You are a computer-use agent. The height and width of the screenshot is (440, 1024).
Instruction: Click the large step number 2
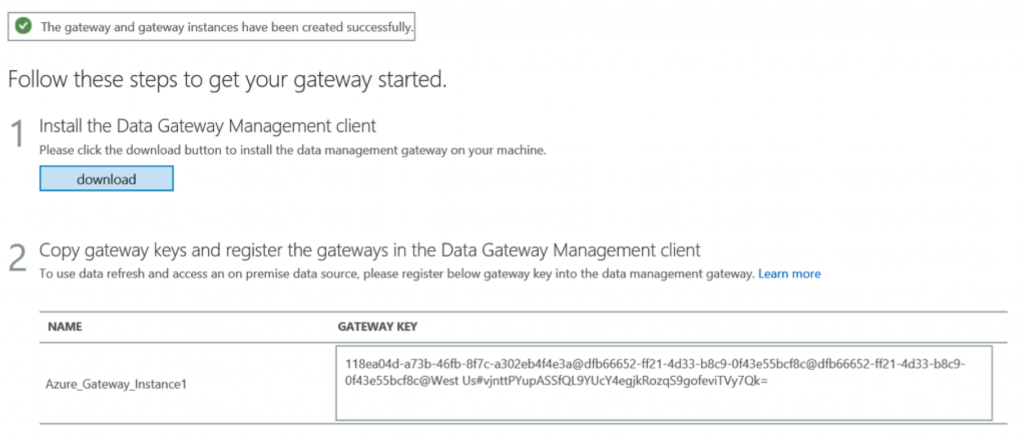point(18,257)
